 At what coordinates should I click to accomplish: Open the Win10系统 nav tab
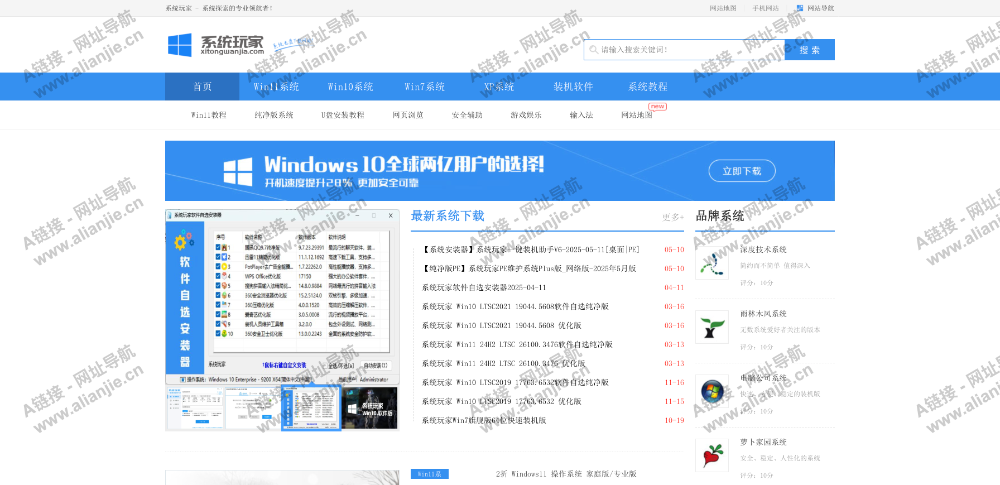(x=350, y=87)
